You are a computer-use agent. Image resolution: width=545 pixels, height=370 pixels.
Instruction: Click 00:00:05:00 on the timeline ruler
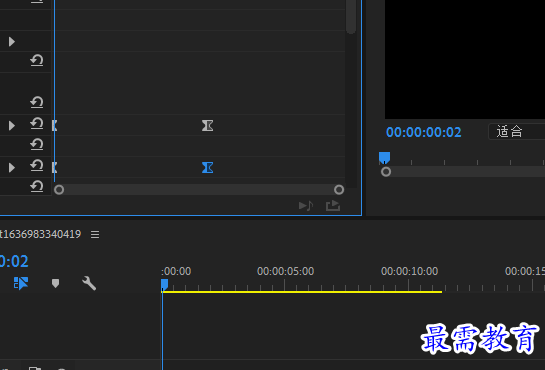(285, 271)
